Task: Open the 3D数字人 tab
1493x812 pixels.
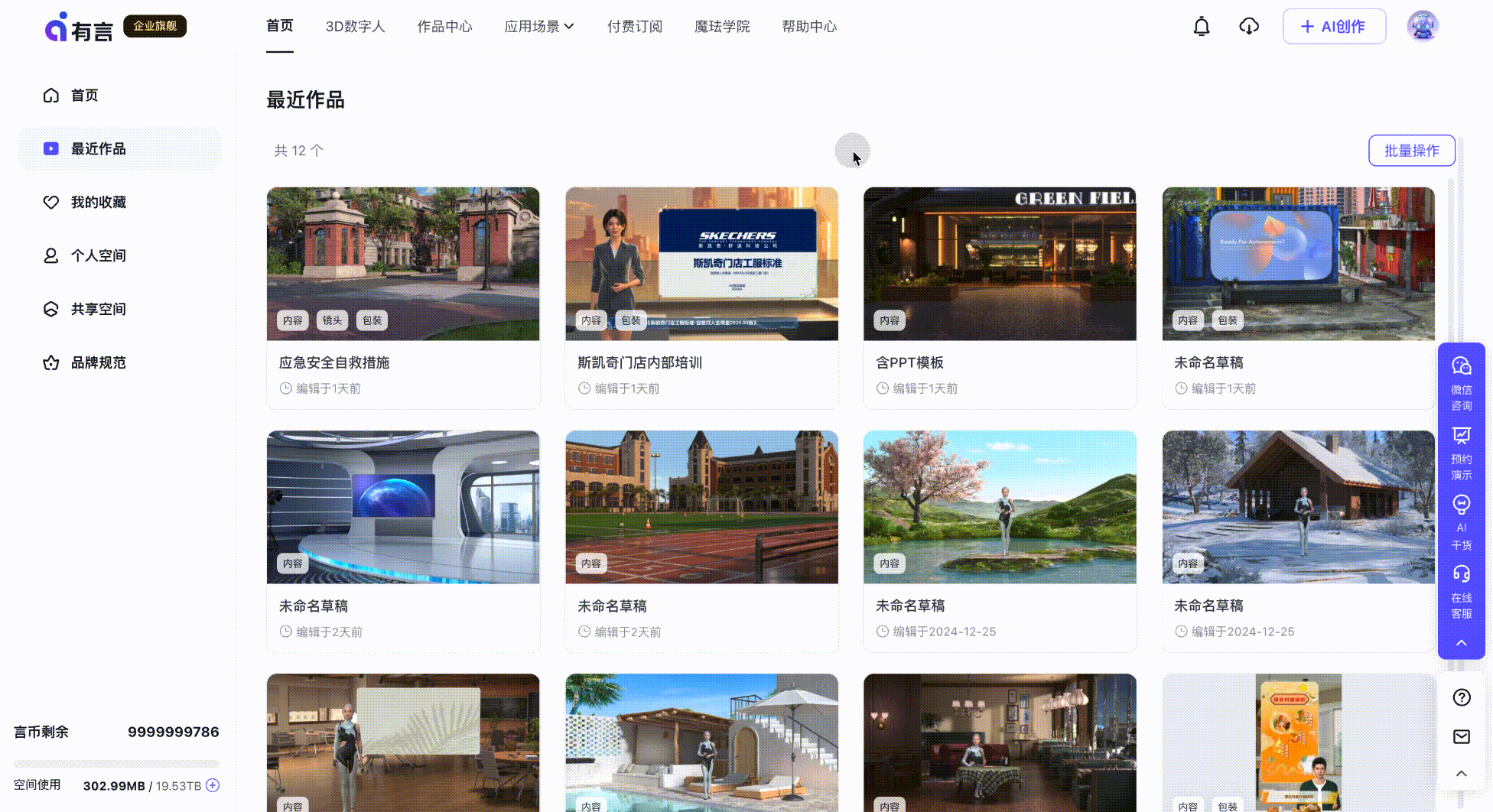Action: click(x=356, y=27)
